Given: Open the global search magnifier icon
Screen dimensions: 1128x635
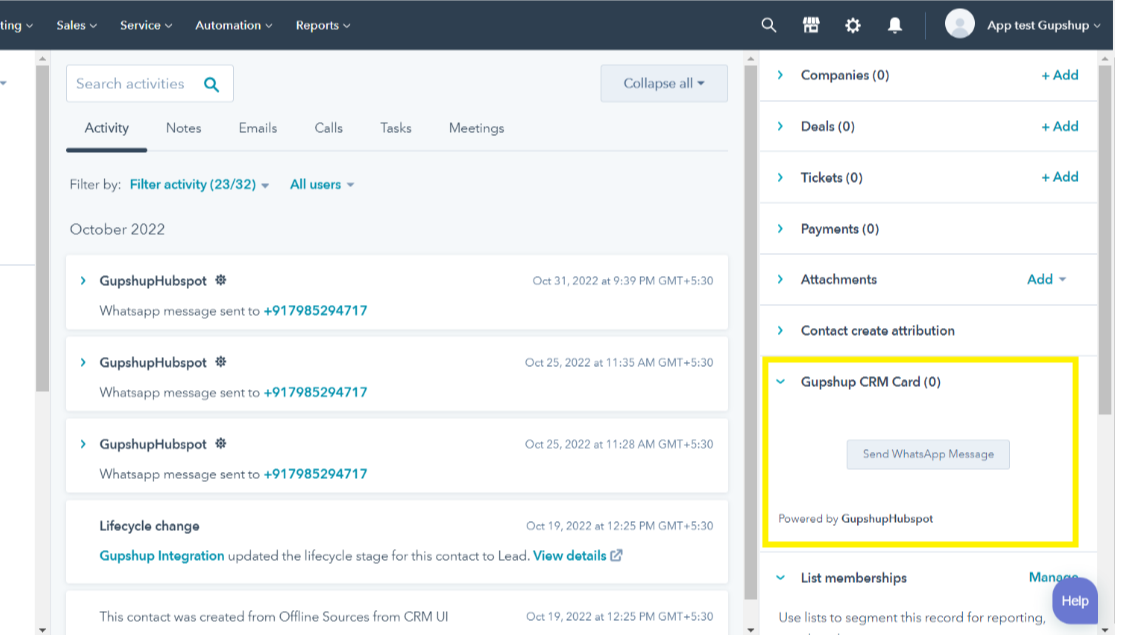Looking at the screenshot, I should coord(768,24).
